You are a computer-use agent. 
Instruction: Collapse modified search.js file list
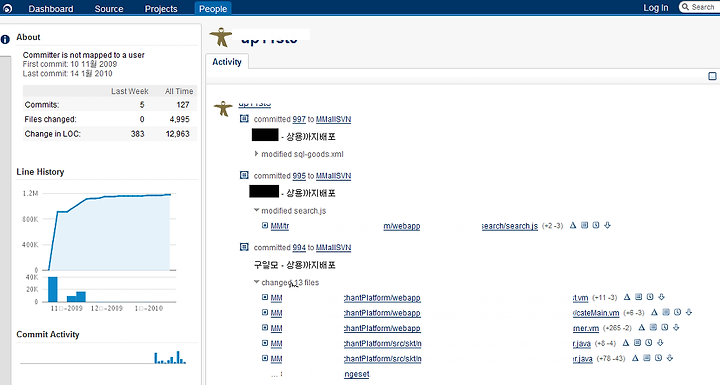tap(256, 210)
